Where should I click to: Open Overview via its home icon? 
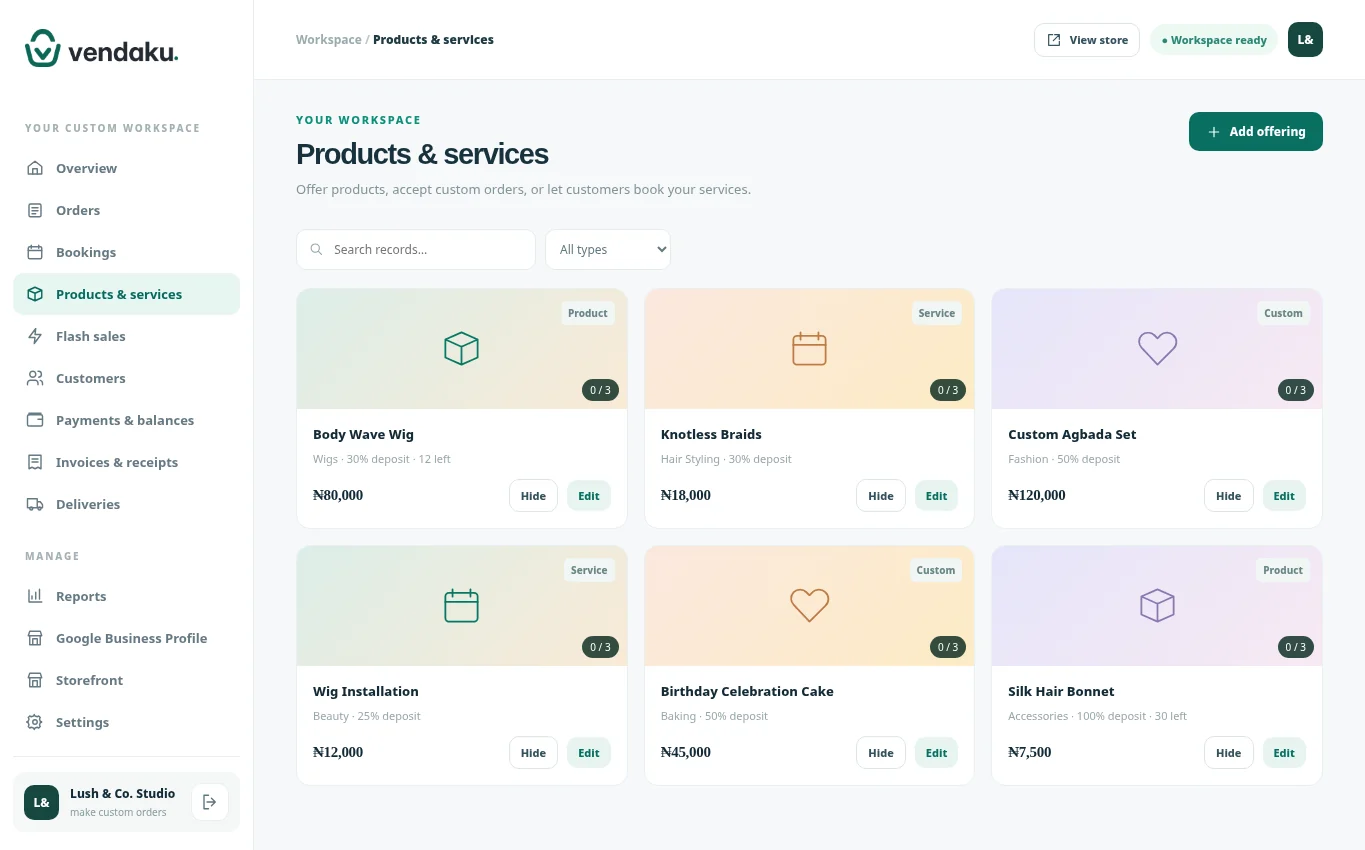tap(35, 168)
